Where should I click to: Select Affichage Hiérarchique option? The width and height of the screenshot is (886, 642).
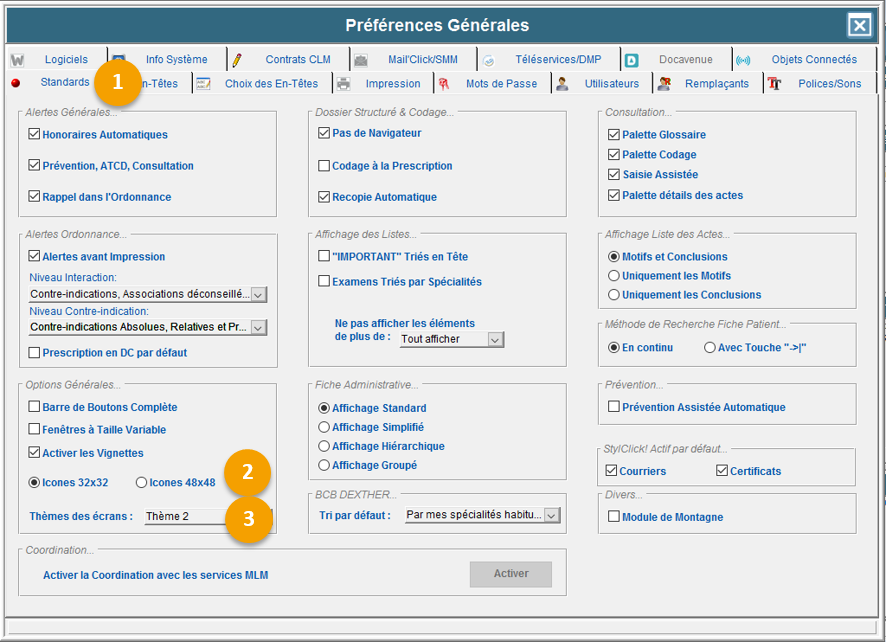pos(324,446)
